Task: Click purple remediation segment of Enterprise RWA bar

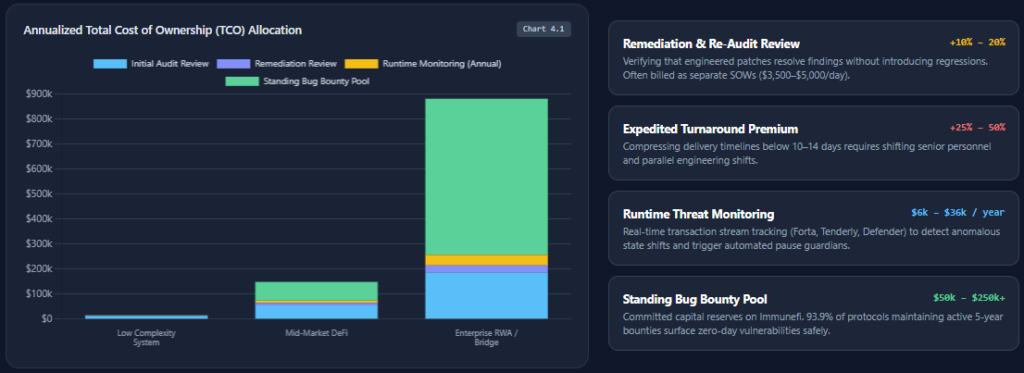Action: (487, 269)
